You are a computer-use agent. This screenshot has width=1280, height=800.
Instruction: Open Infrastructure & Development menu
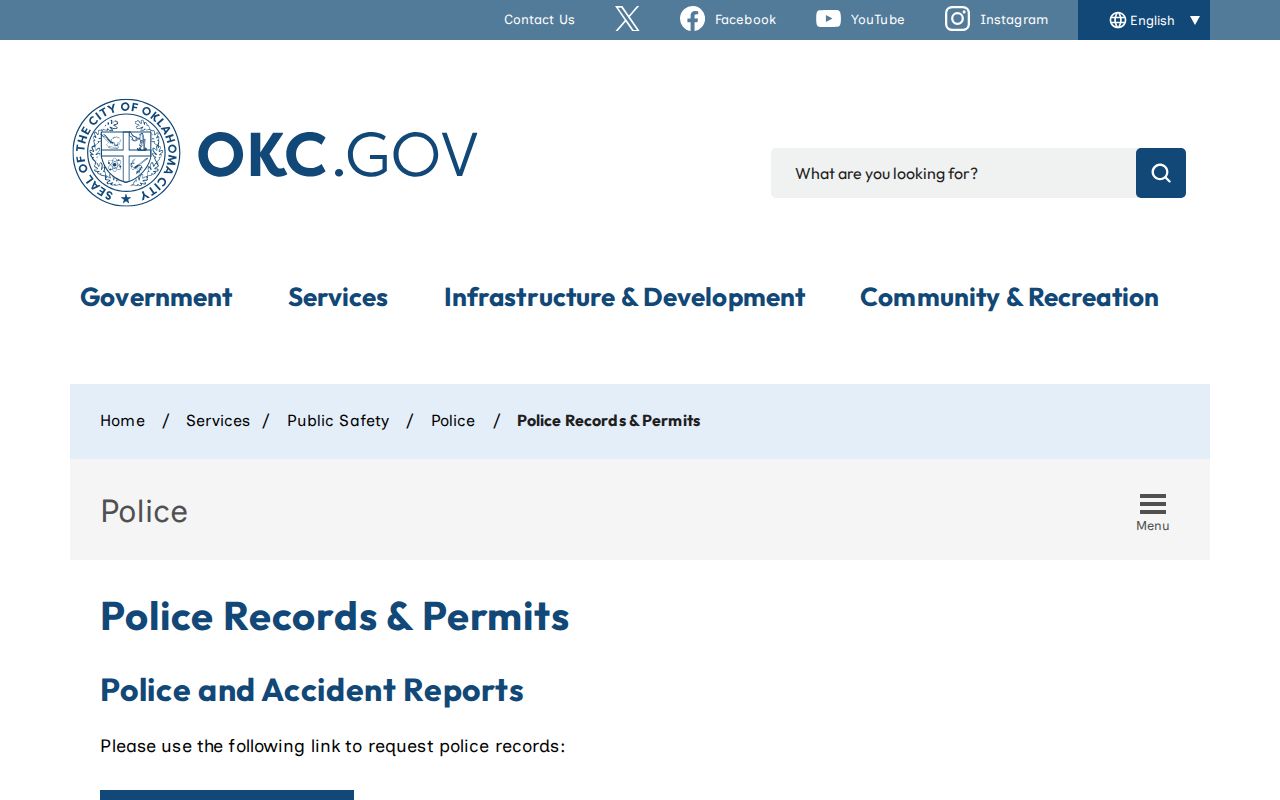click(624, 297)
